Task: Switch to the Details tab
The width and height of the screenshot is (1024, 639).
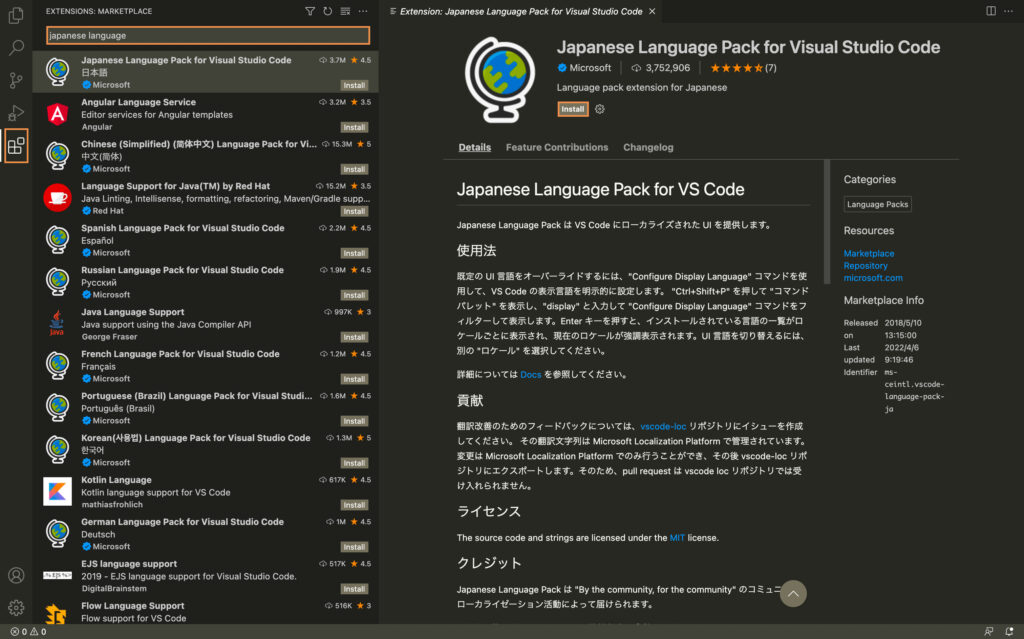Action: tap(475, 147)
